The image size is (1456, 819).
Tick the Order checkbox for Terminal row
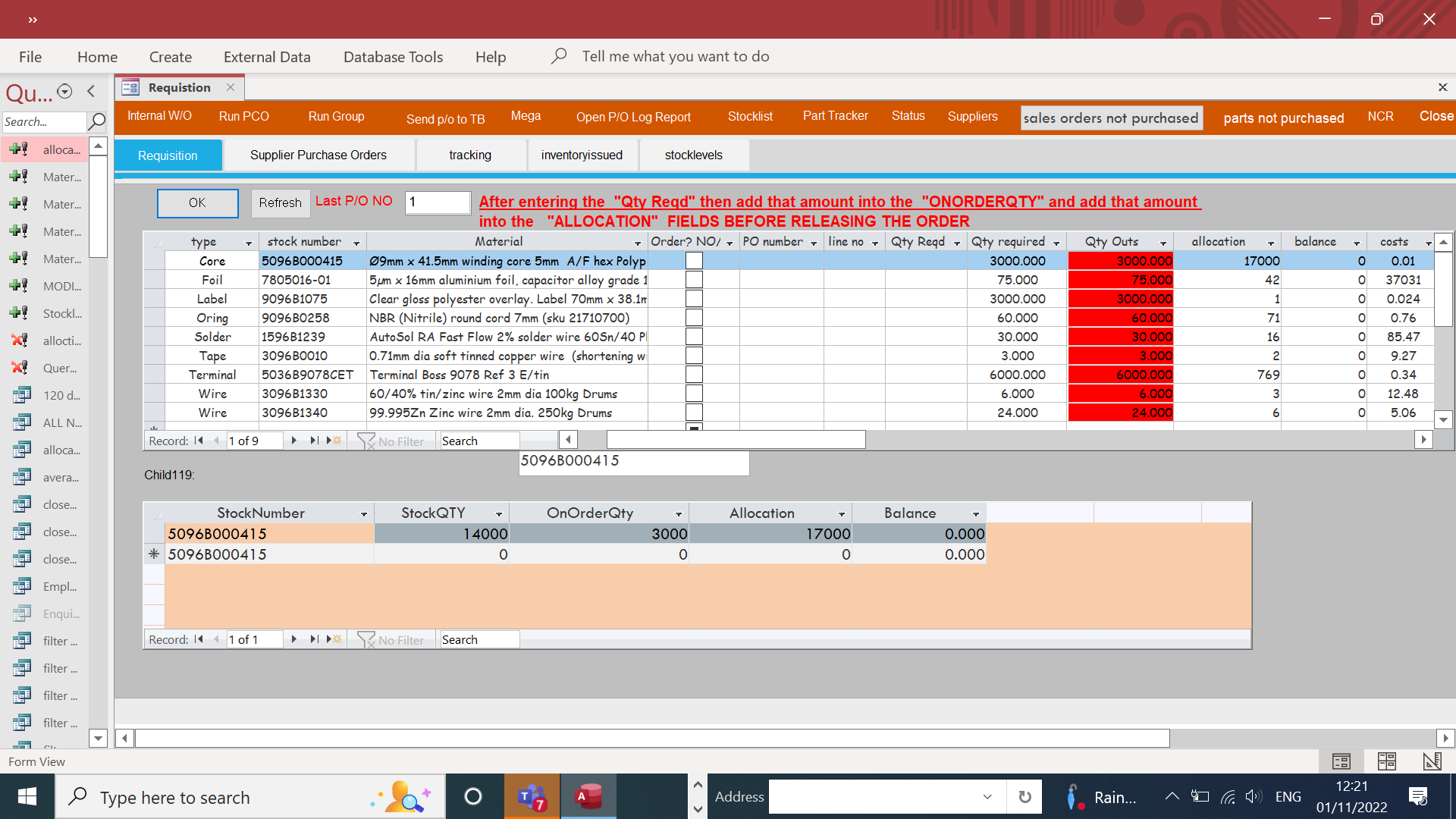click(694, 375)
